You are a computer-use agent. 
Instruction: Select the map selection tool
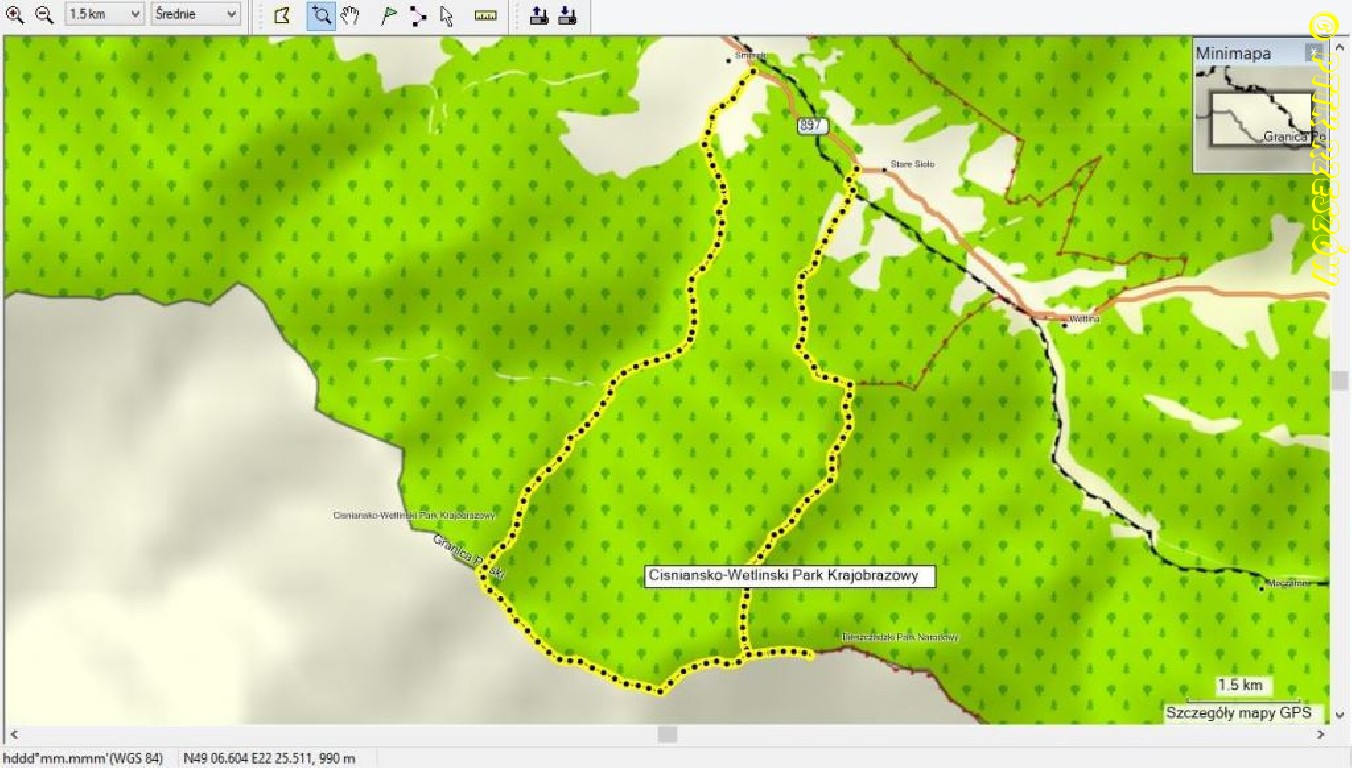pos(282,16)
